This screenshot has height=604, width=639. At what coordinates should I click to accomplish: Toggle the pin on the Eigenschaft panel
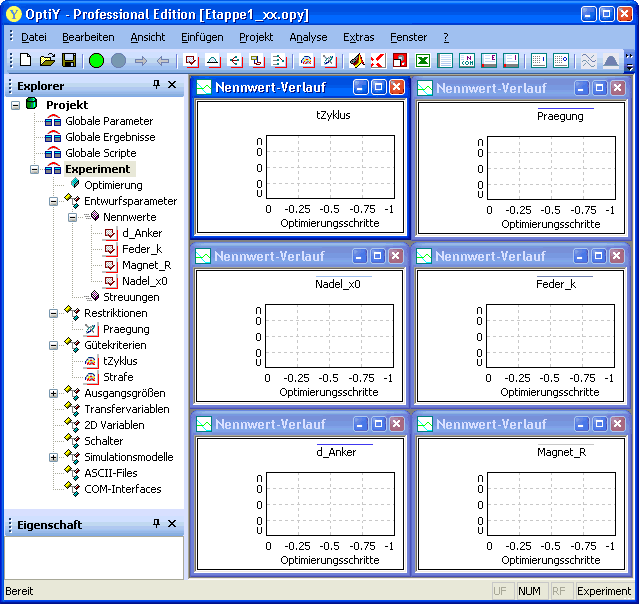pyautogui.click(x=156, y=524)
